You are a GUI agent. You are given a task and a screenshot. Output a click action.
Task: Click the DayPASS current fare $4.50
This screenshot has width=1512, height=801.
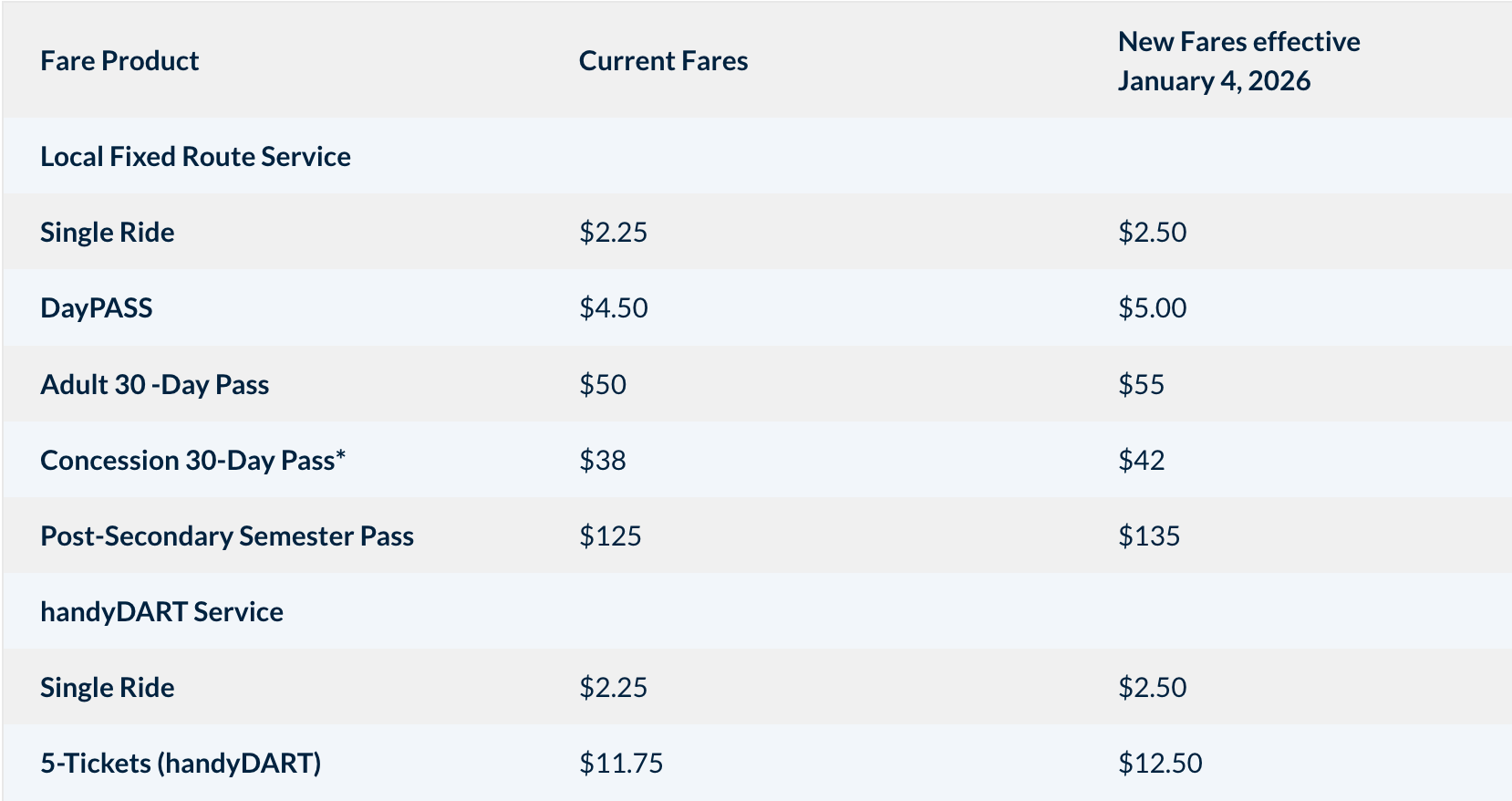[x=614, y=308]
